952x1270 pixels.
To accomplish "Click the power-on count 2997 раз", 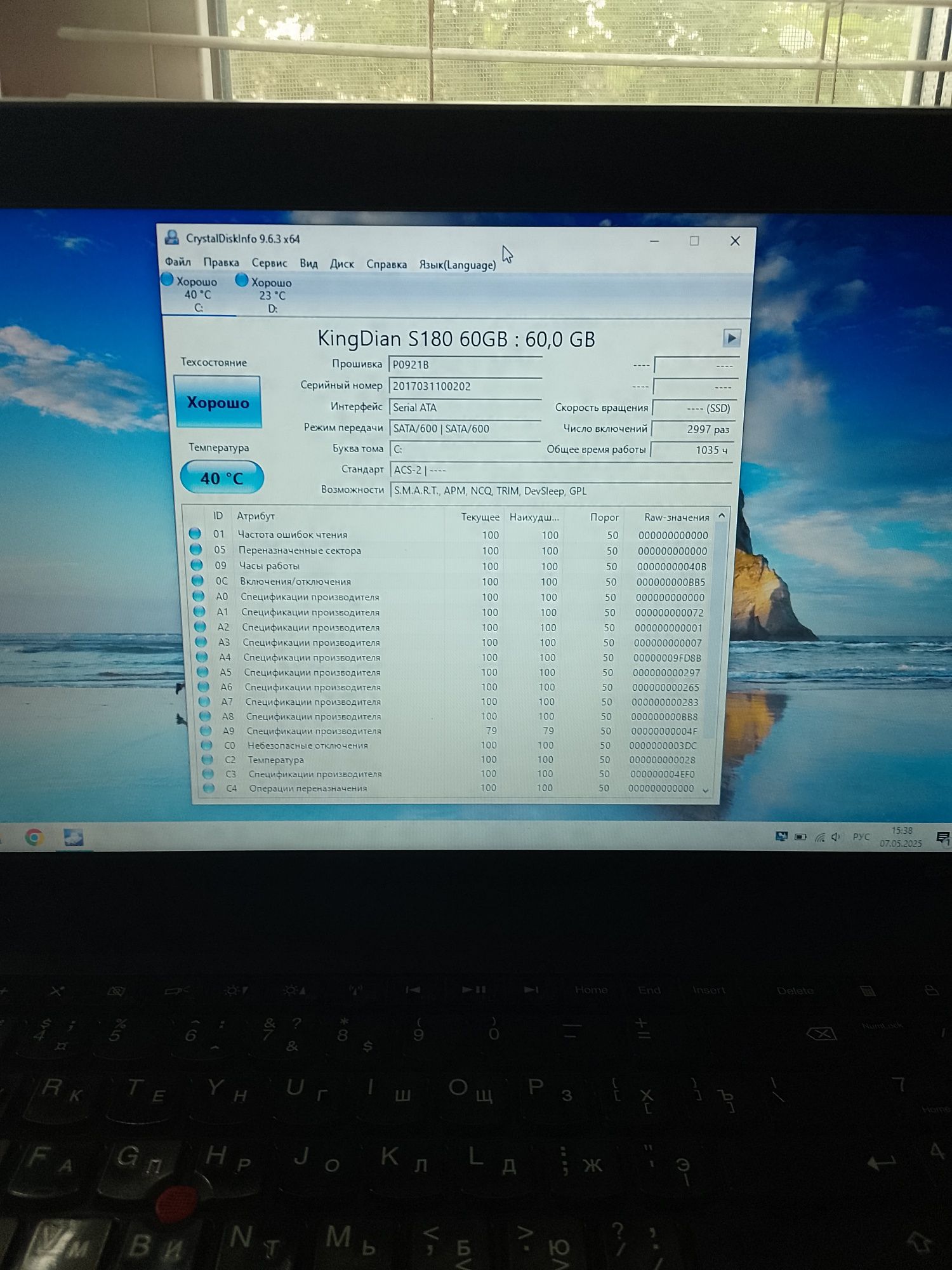I will (x=693, y=429).
